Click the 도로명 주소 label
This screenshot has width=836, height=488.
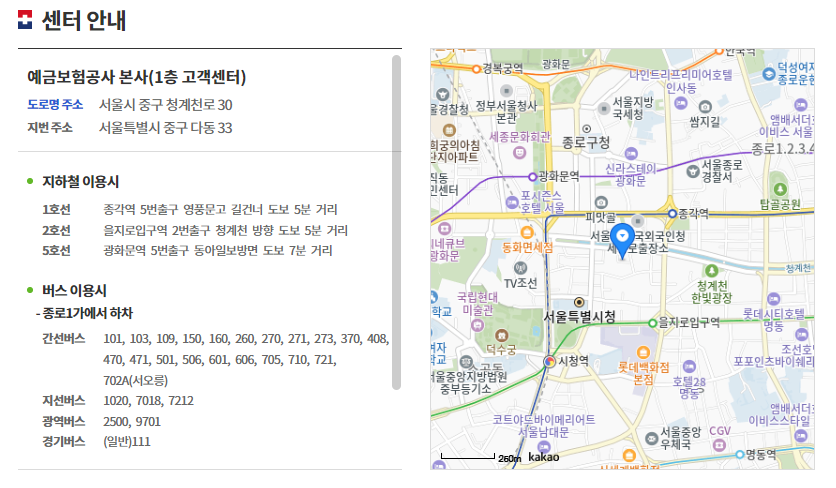click(55, 105)
